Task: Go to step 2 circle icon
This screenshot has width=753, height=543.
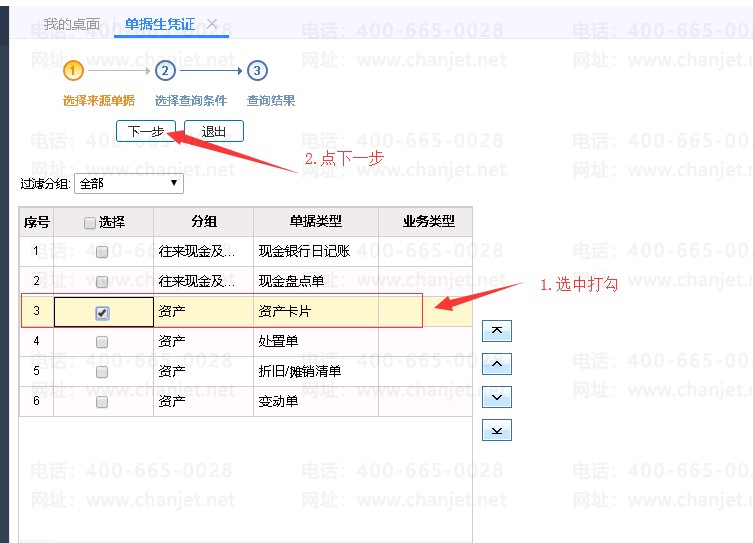Action: [165, 71]
